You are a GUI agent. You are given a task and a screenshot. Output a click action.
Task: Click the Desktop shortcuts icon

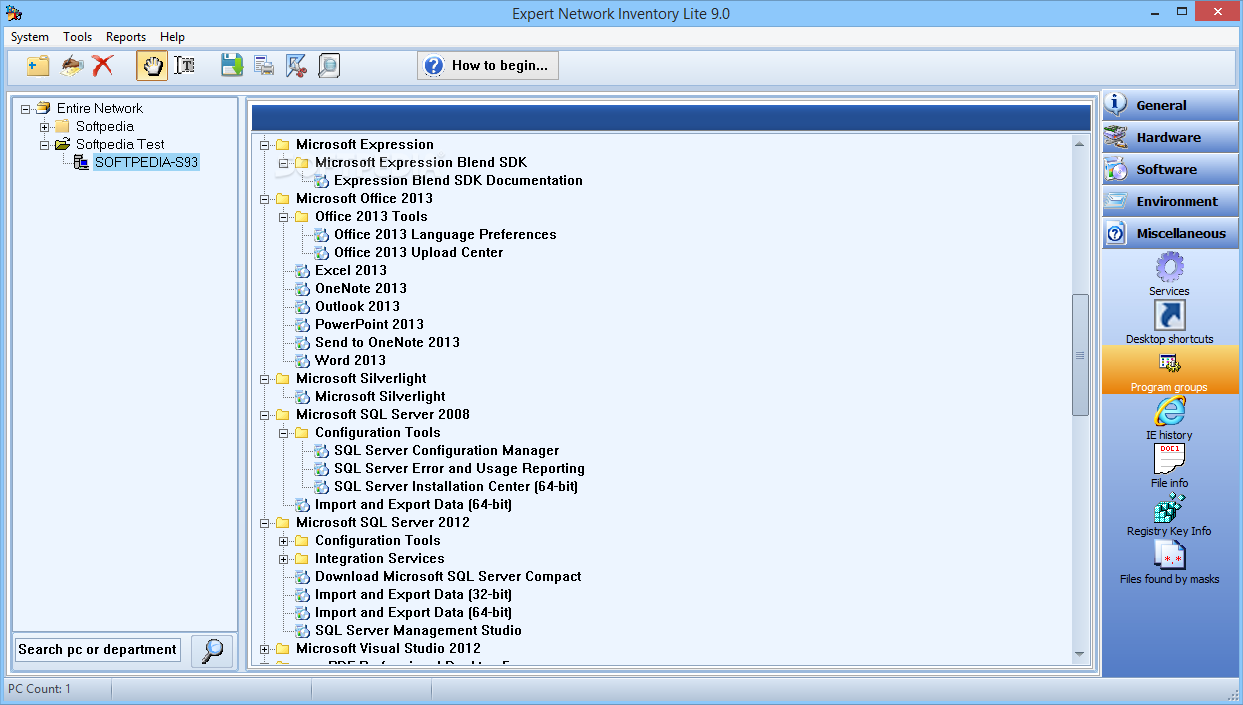[1169, 315]
